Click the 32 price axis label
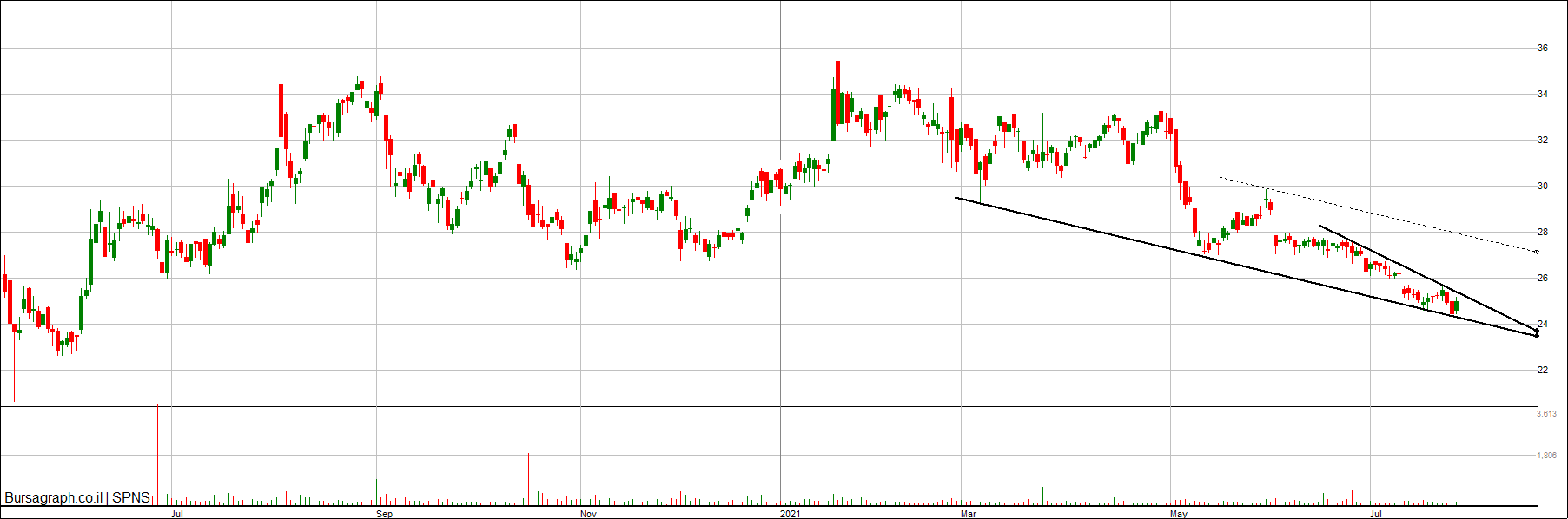The image size is (1568, 519). click(1543, 140)
